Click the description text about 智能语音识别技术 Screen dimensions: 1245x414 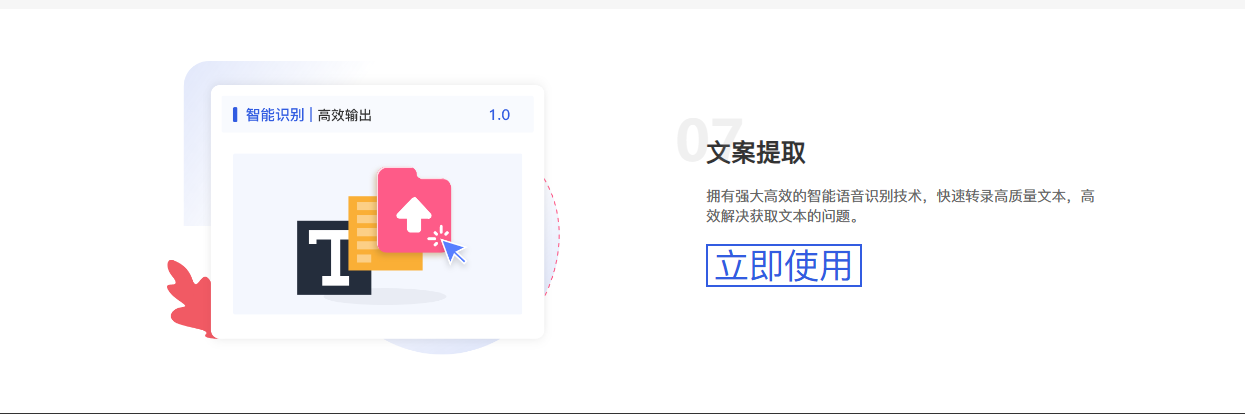pyautogui.click(x=900, y=205)
